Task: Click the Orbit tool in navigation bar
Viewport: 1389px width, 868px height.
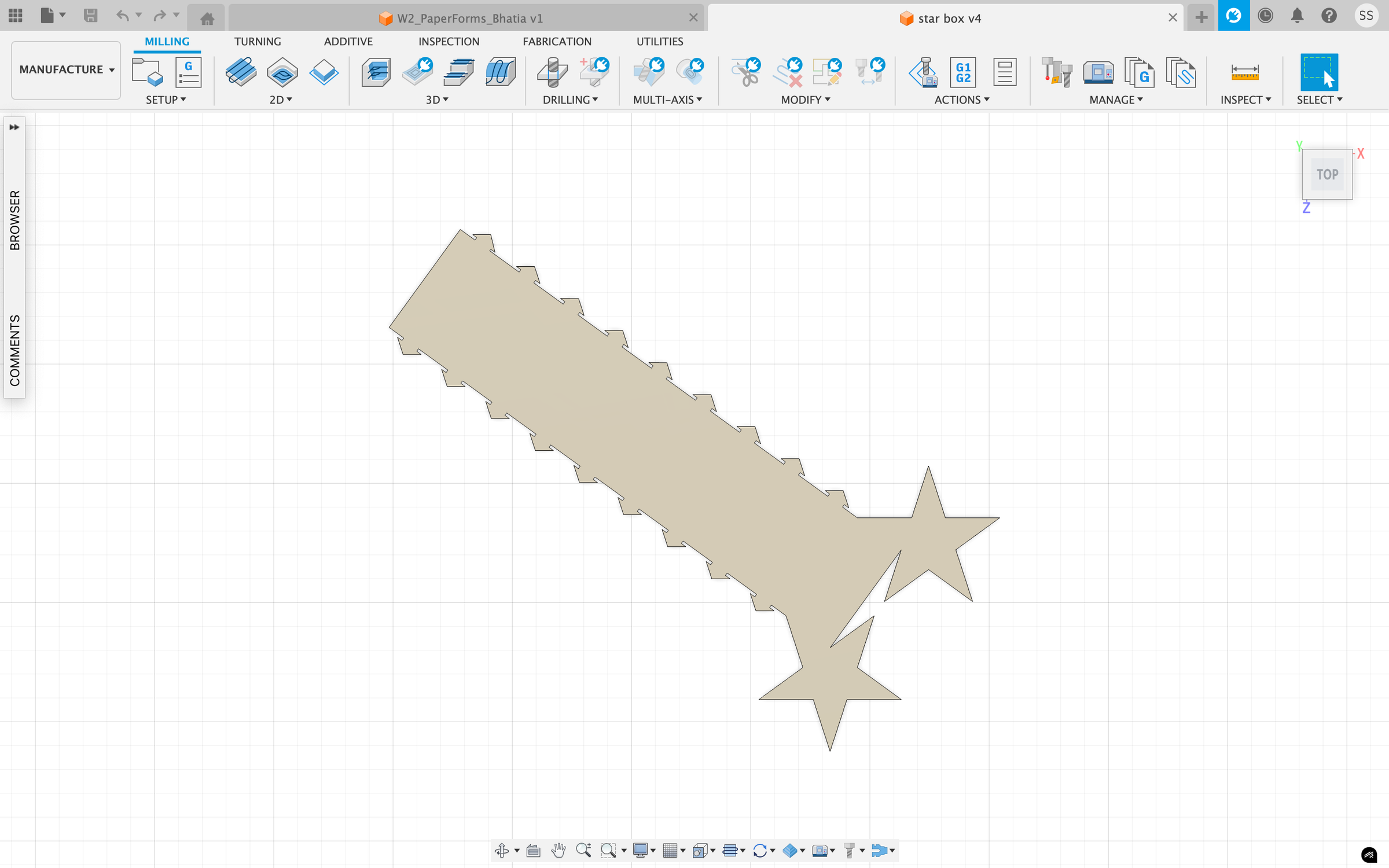Action: point(502,850)
